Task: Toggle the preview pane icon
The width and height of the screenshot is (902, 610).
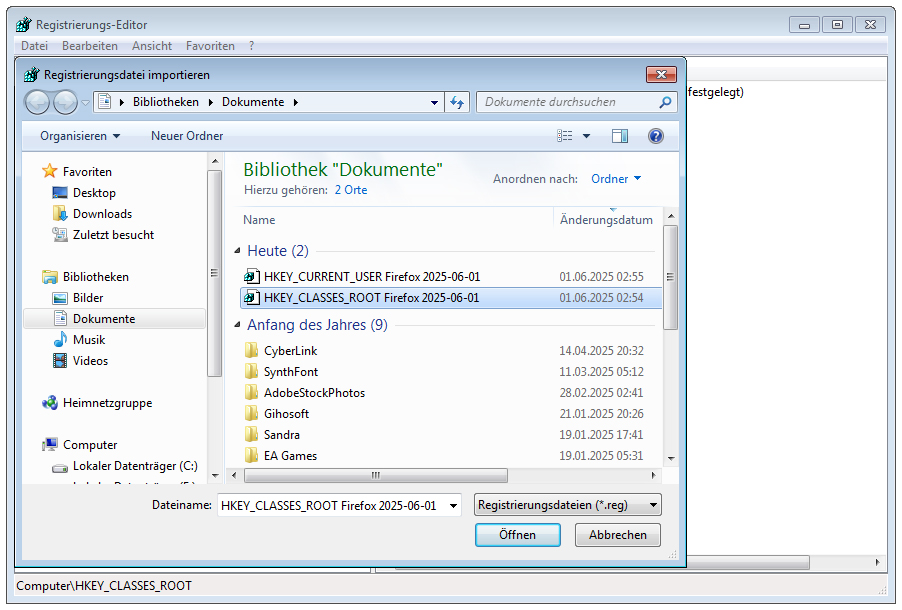Action: (x=620, y=136)
